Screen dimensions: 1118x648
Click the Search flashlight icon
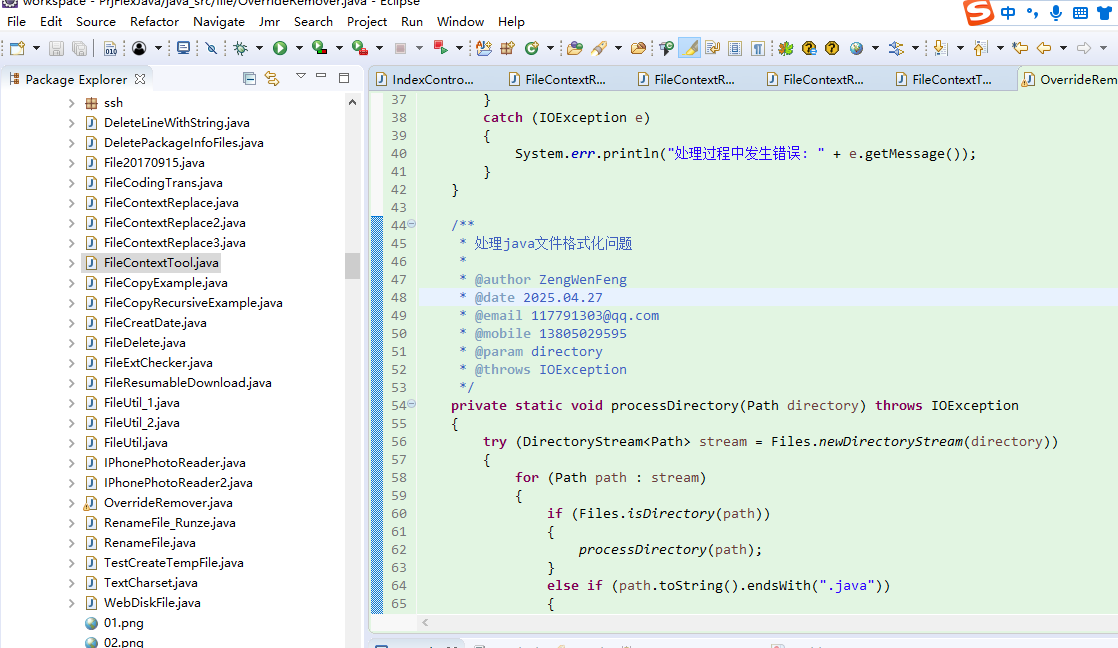pos(599,48)
